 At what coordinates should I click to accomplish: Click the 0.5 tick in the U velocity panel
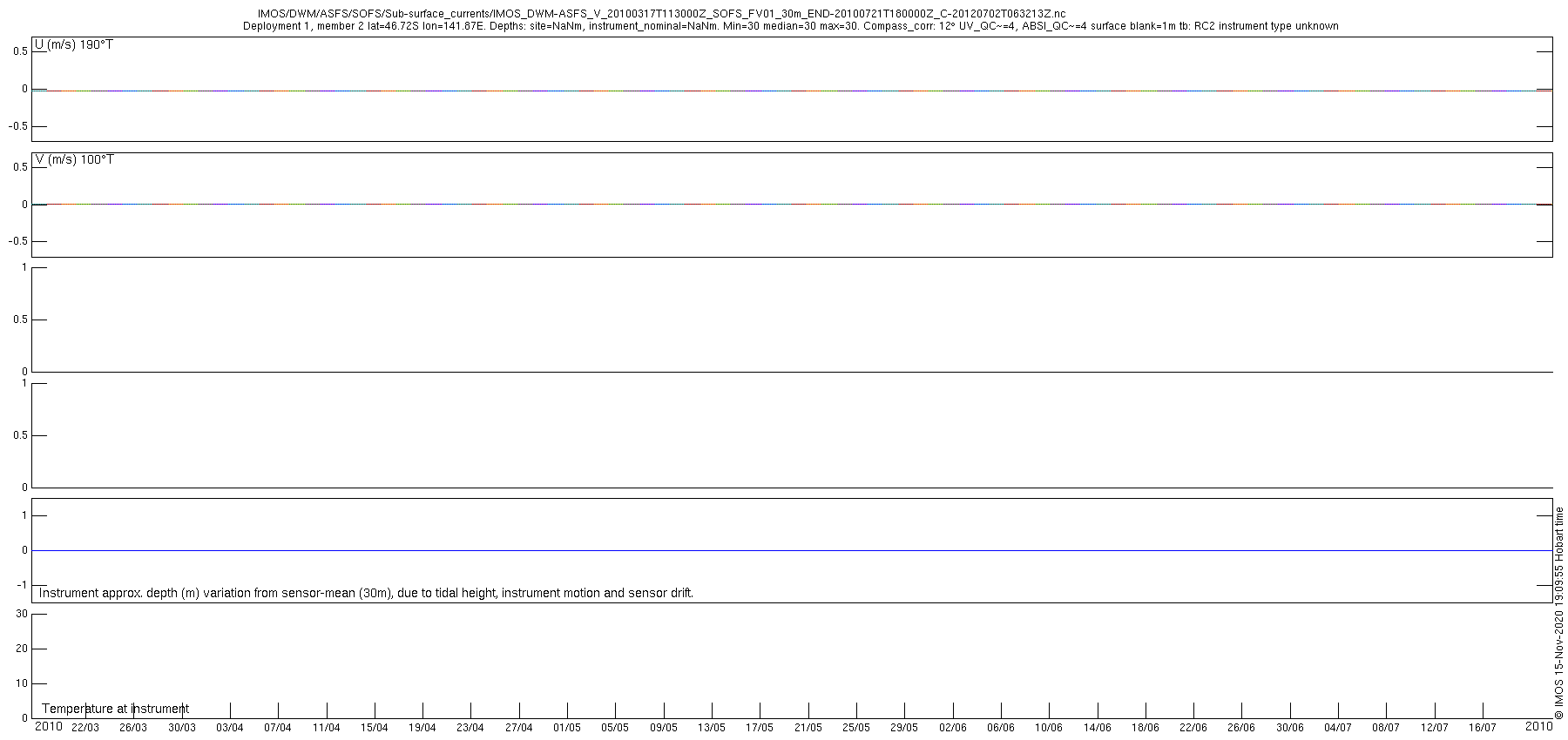[20, 51]
